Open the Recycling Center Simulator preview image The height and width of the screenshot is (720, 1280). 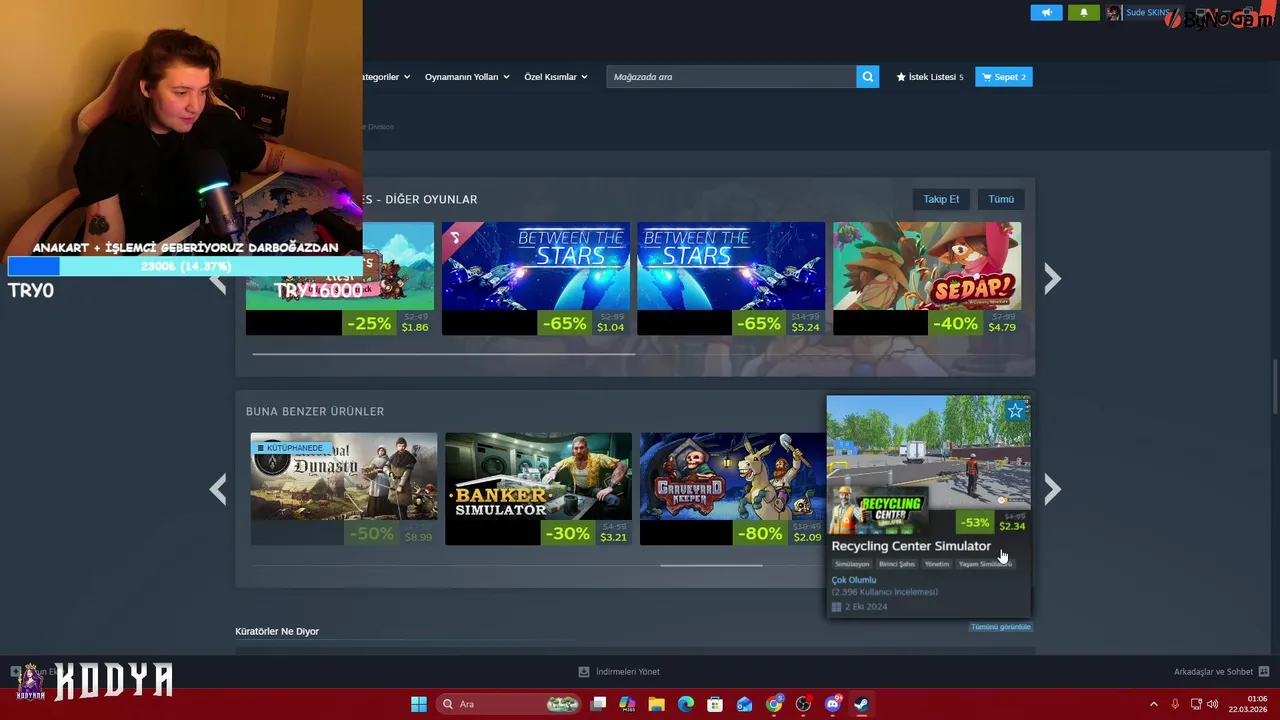coord(929,453)
